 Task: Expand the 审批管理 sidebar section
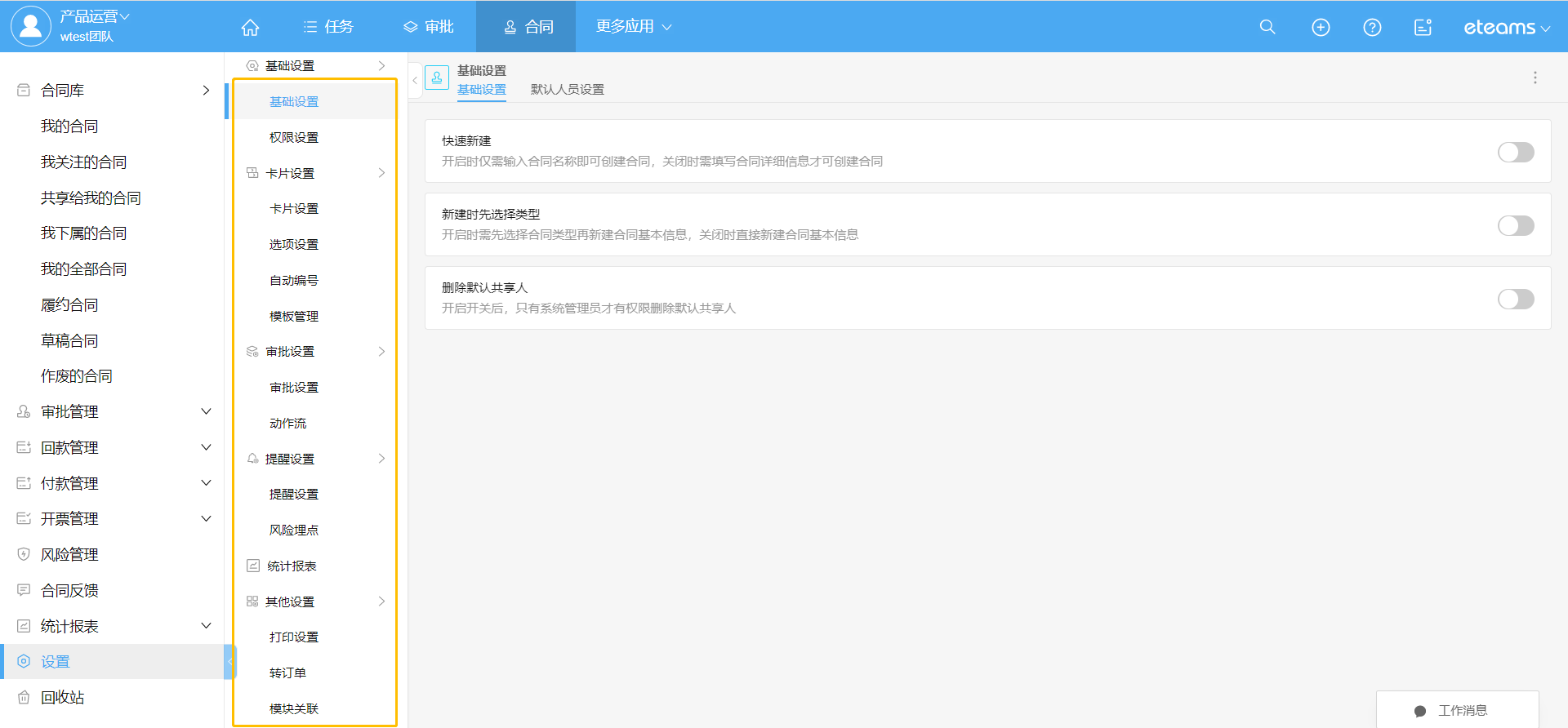pyautogui.click(x=206, y=412)
